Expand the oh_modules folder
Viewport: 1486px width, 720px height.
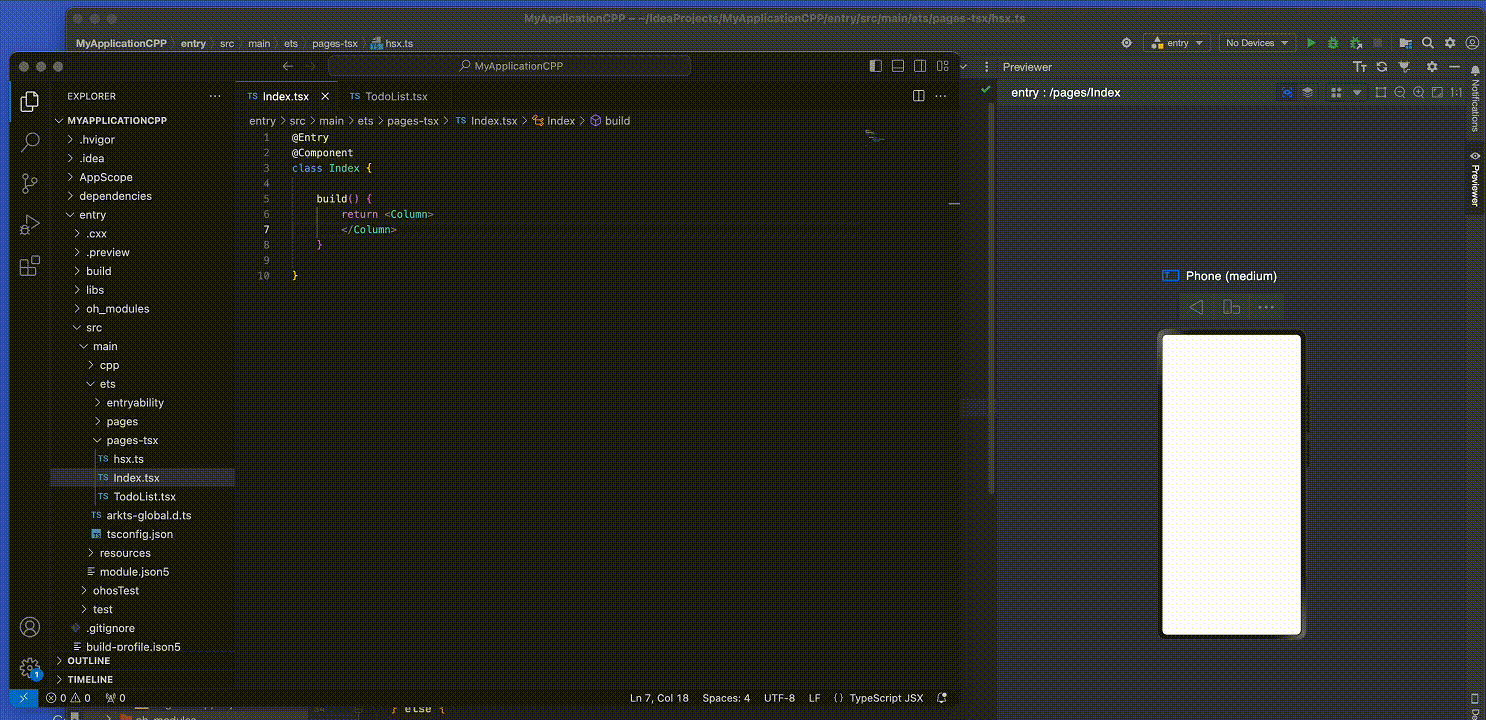pyautogui.click(x=117, y=309)
